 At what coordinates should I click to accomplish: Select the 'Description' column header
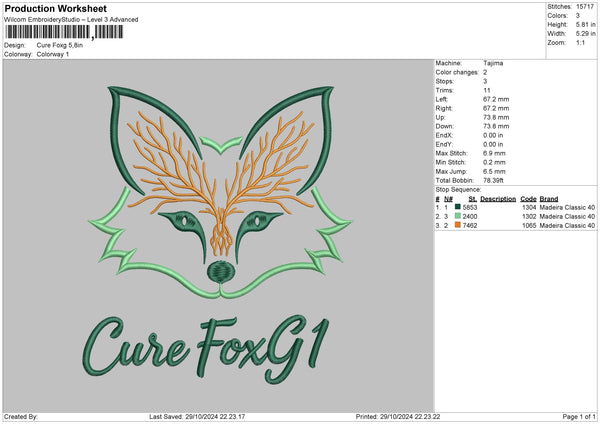coord(497,198)
